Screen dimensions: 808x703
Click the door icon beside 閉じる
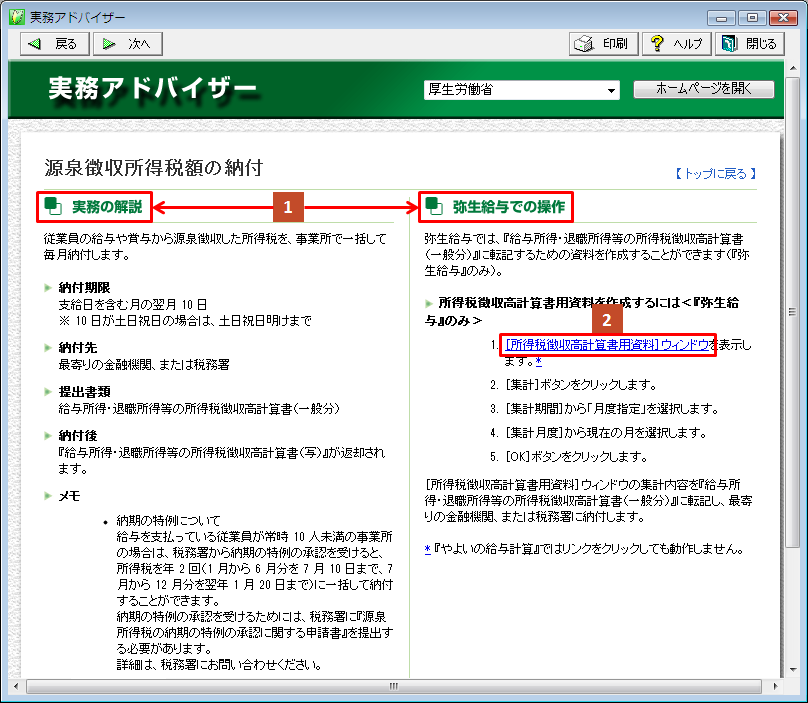click(x=729, y=44)
